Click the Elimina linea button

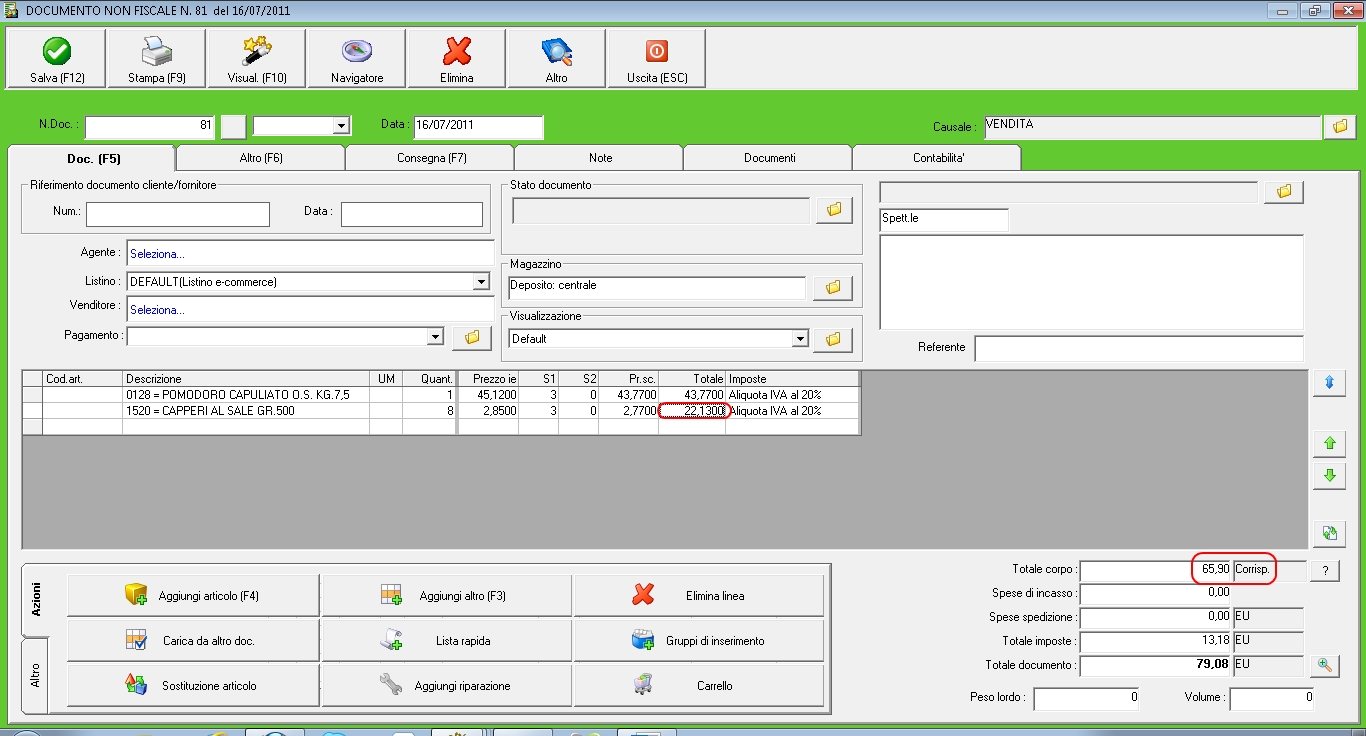coord(699,596)
